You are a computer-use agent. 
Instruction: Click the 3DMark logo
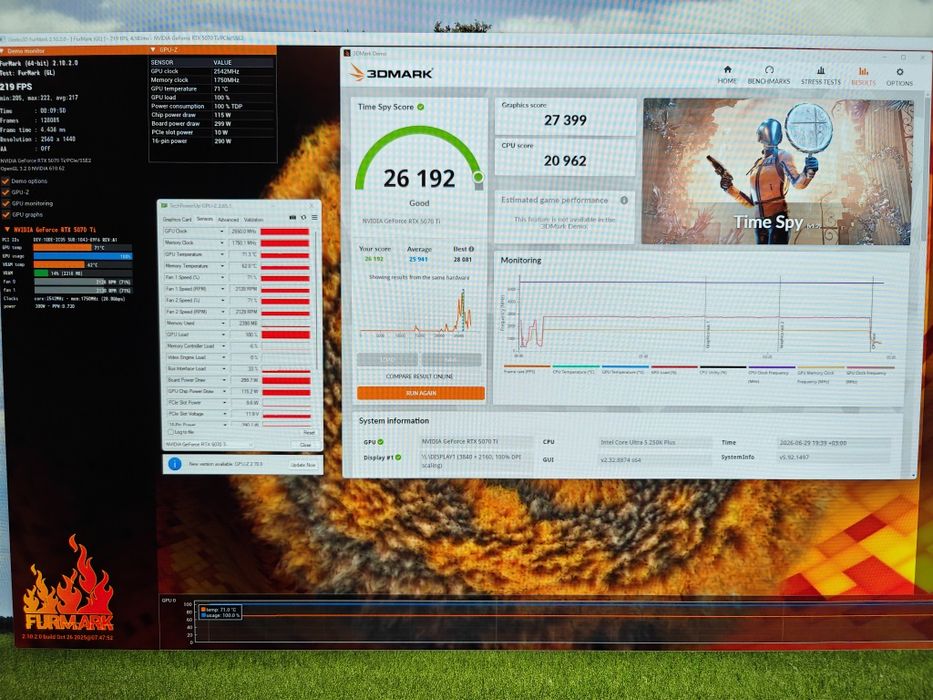390,73
